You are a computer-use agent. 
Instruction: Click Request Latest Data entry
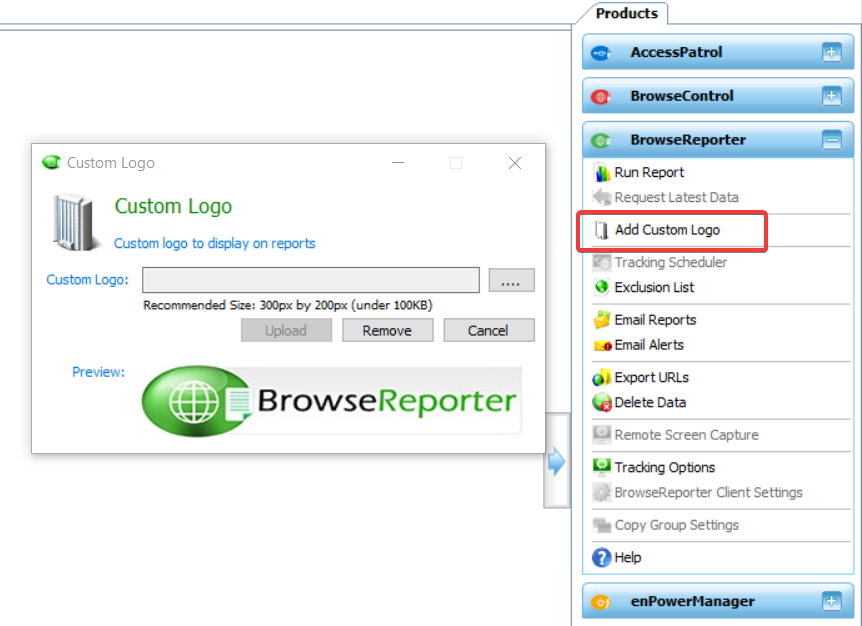676,197
